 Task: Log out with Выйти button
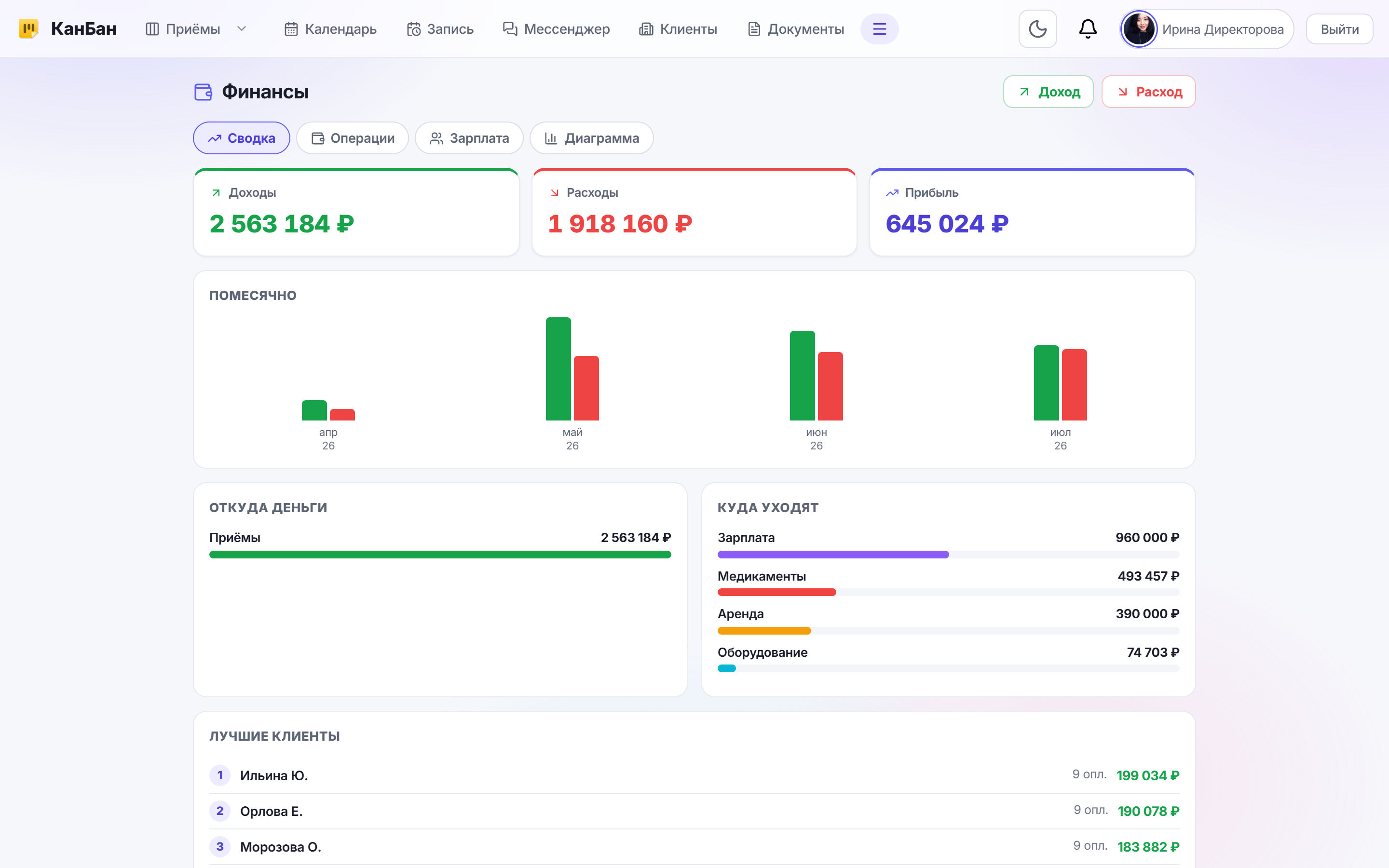pos(1340,29)
